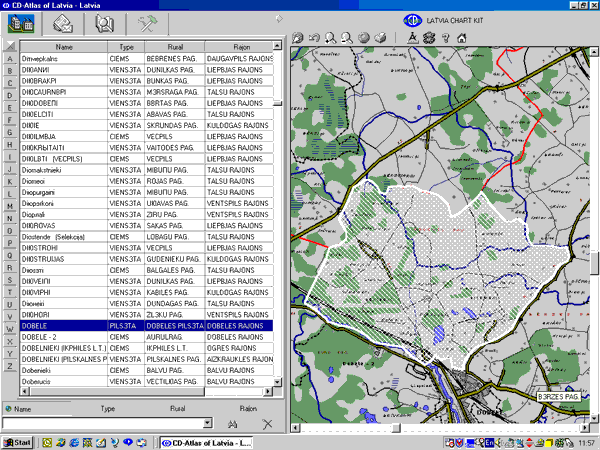Sort by the Rural column header
This screenshot has height=450, width=600.
click(x=175, y=47)
